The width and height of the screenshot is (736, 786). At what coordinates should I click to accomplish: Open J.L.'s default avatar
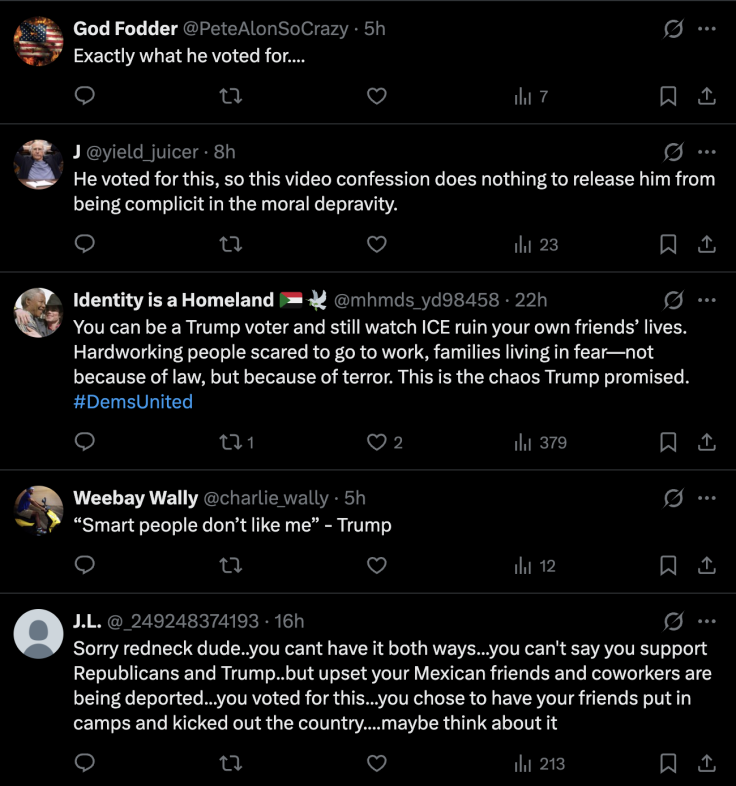click(39, 634)
